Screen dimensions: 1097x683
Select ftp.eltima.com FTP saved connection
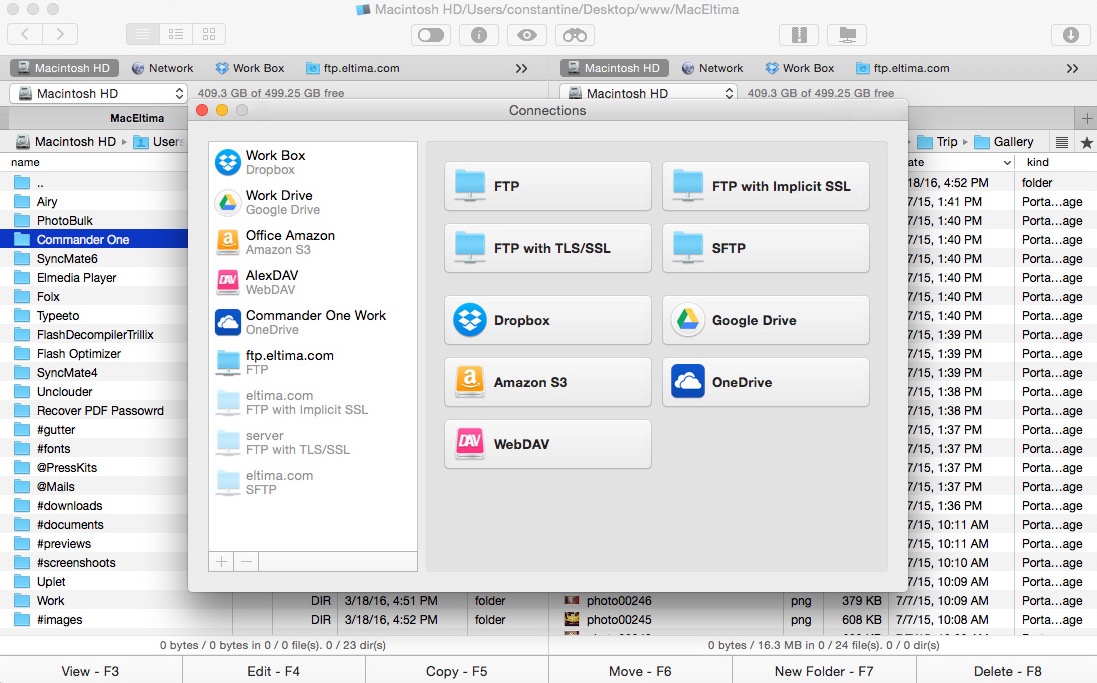(x=313, y=362)
